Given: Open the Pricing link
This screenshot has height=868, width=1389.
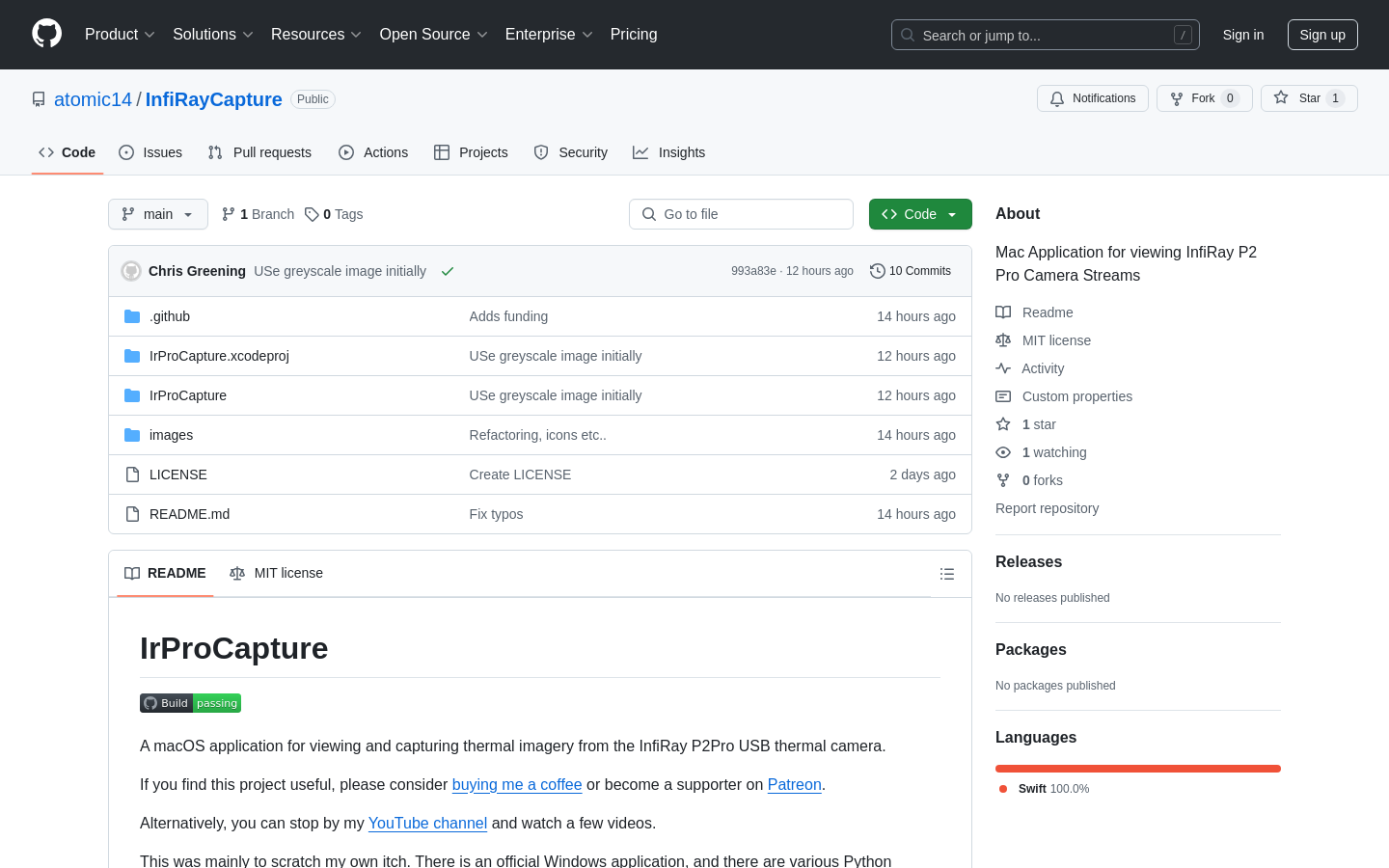Looking at the screenshot, I should (634, 35).
